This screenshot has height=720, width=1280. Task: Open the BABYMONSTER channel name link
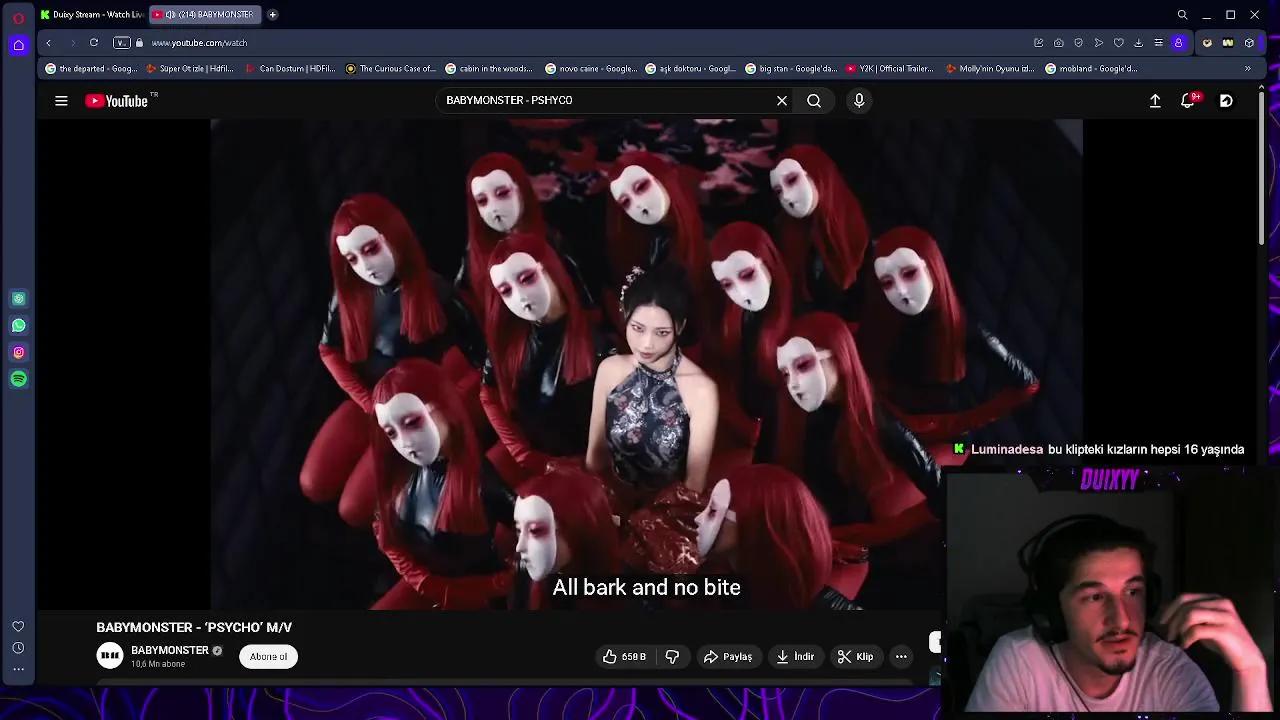pos(170,650)
